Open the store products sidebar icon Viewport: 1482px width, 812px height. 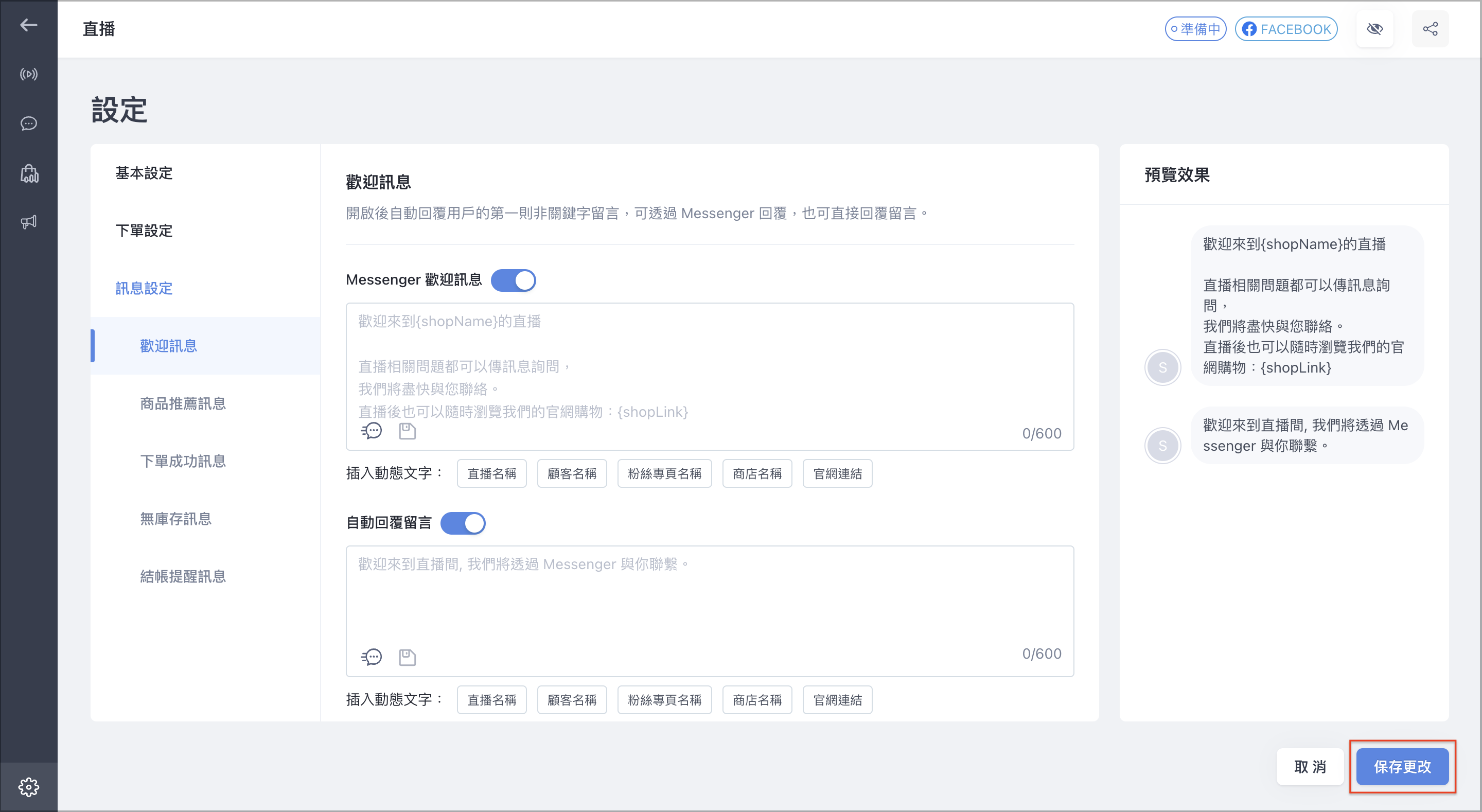coord(28,173)
